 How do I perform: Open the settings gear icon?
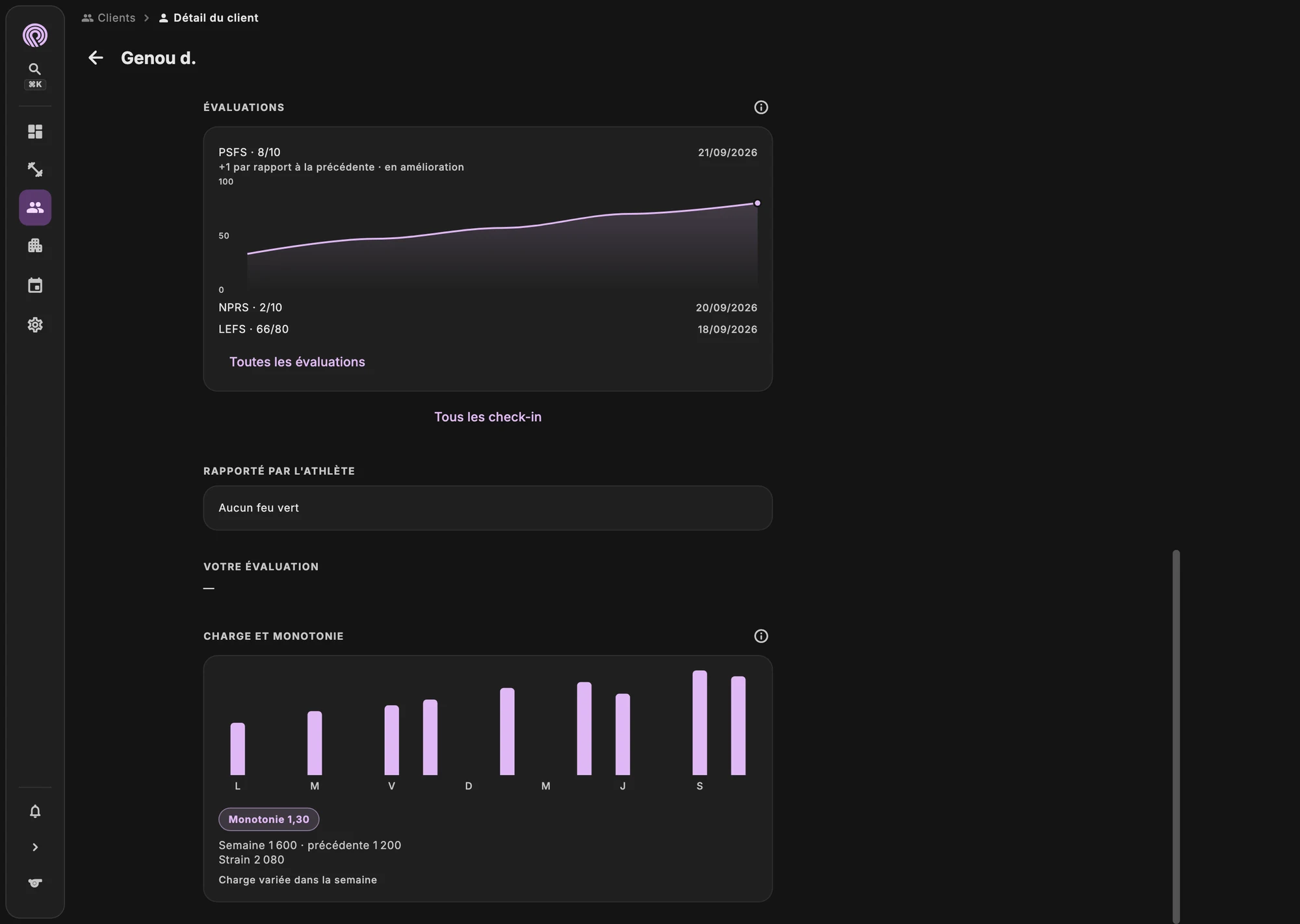click(x=35, y=325)
